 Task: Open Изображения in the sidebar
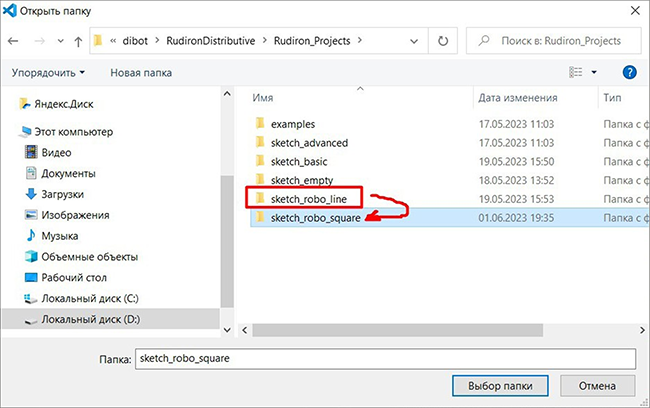click(x=75, y=215)
